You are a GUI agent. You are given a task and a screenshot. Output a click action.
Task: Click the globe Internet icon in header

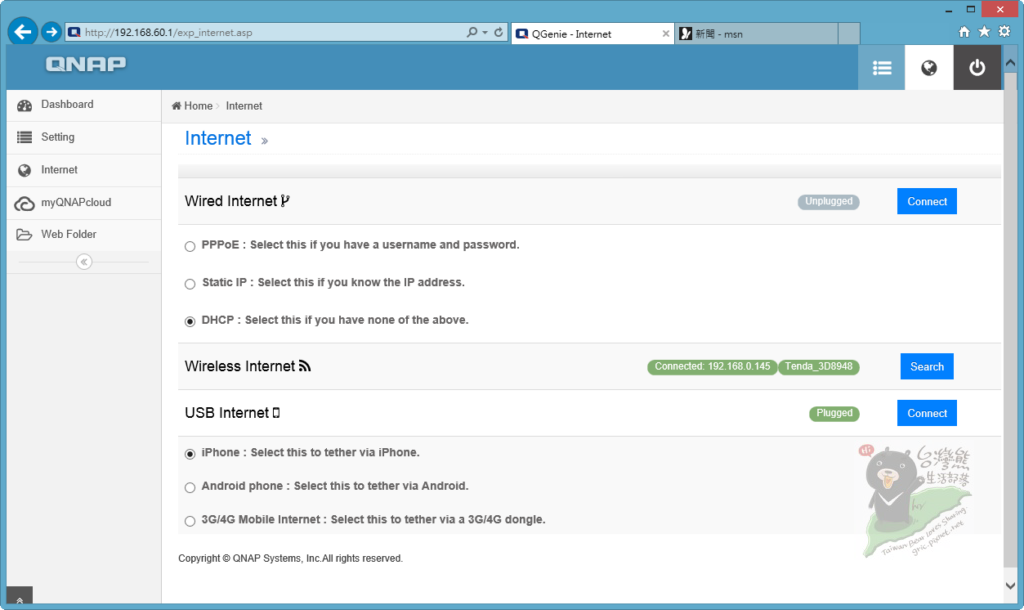click(929, 67)
